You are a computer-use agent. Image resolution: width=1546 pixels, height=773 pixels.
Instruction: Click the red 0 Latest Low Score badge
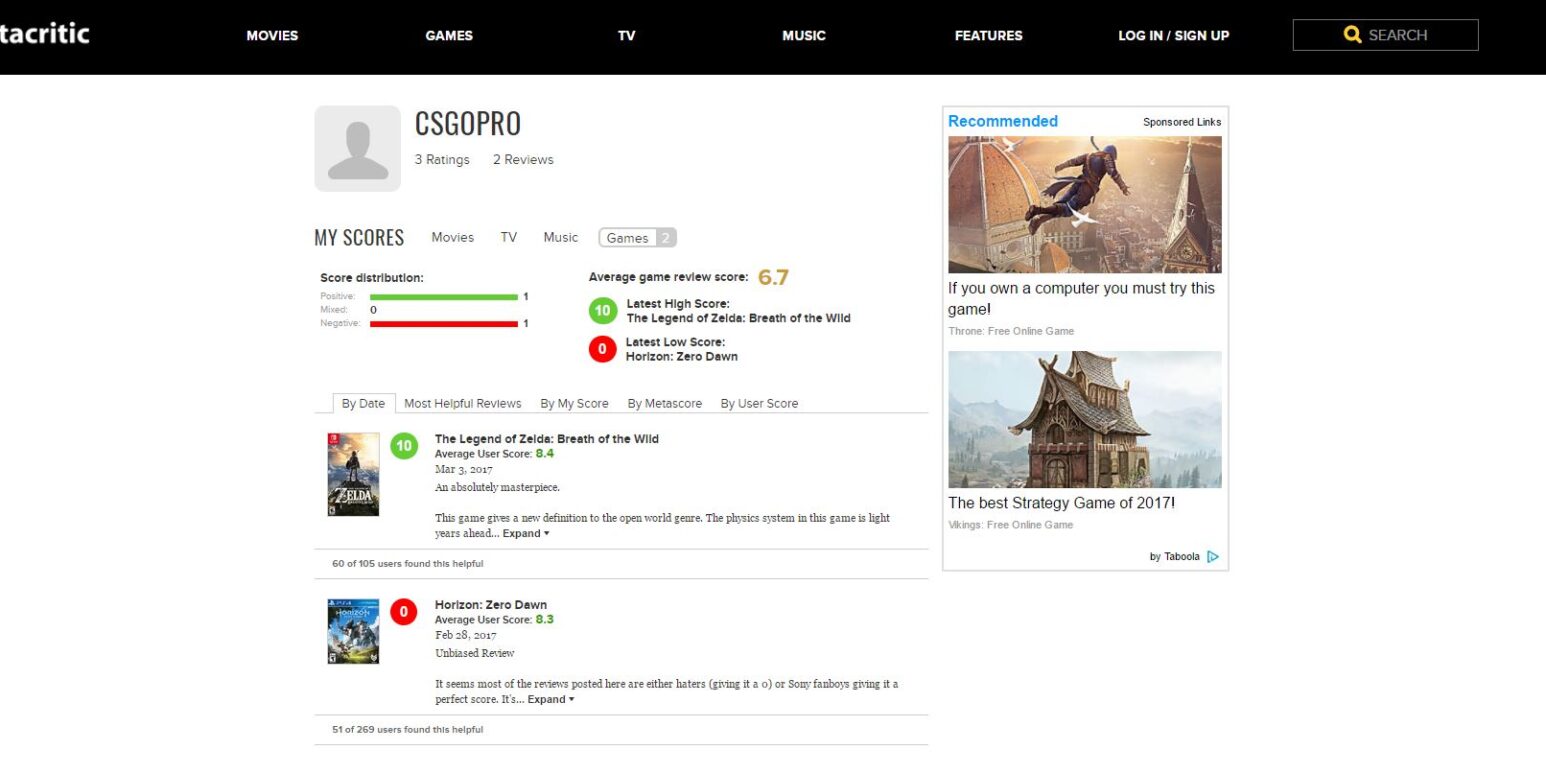[x=603, y=350]
